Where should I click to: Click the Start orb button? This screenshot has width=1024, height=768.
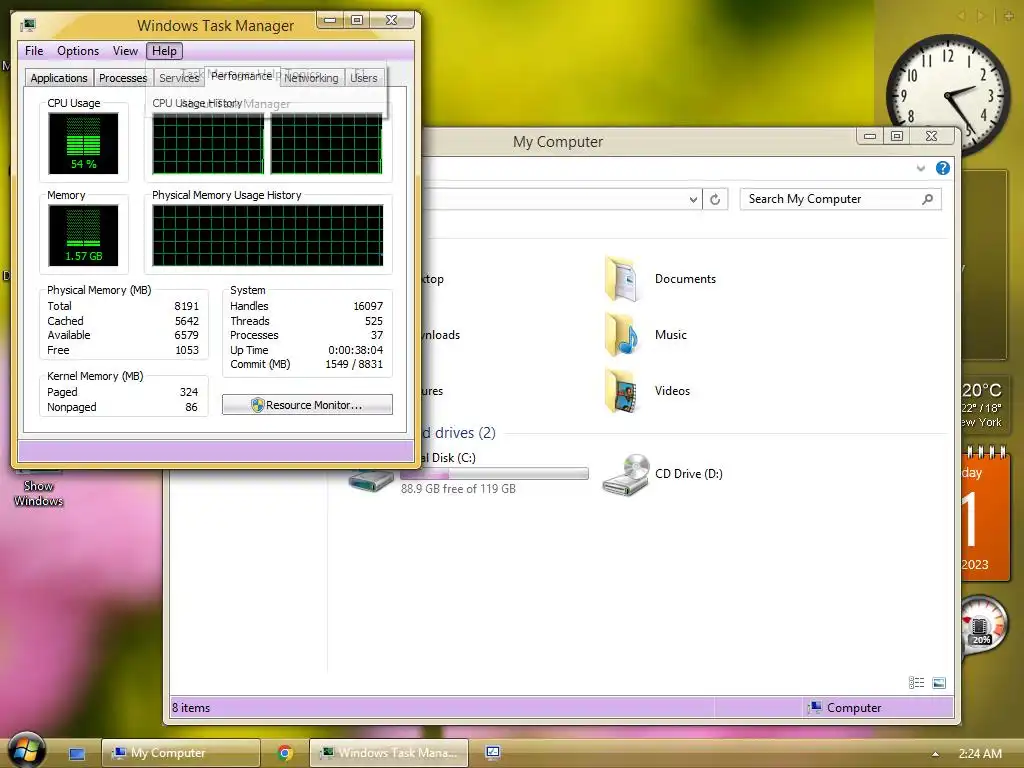[x=26, y=750]
